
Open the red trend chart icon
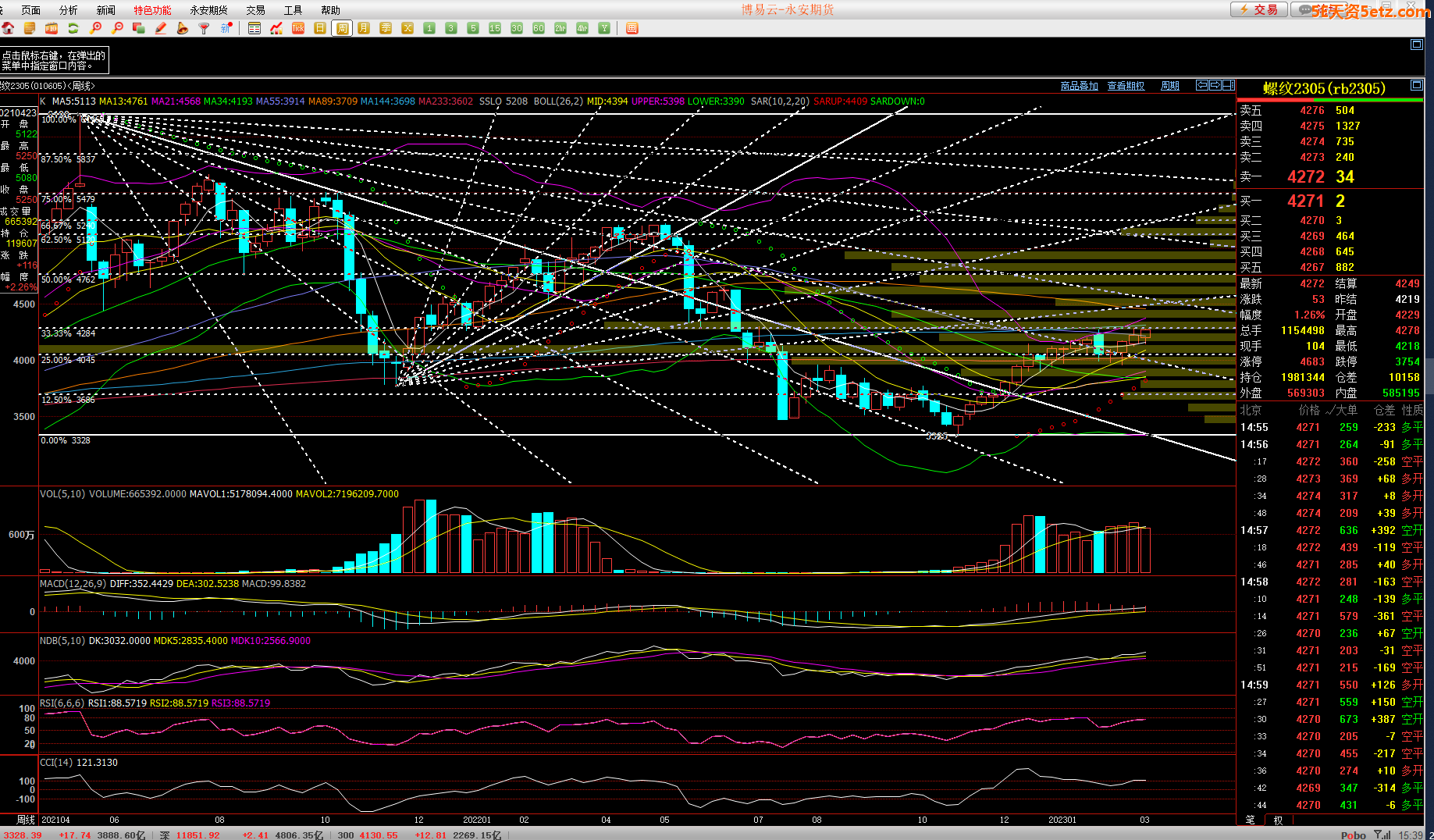pyautogui.click(x=276, y=28)
